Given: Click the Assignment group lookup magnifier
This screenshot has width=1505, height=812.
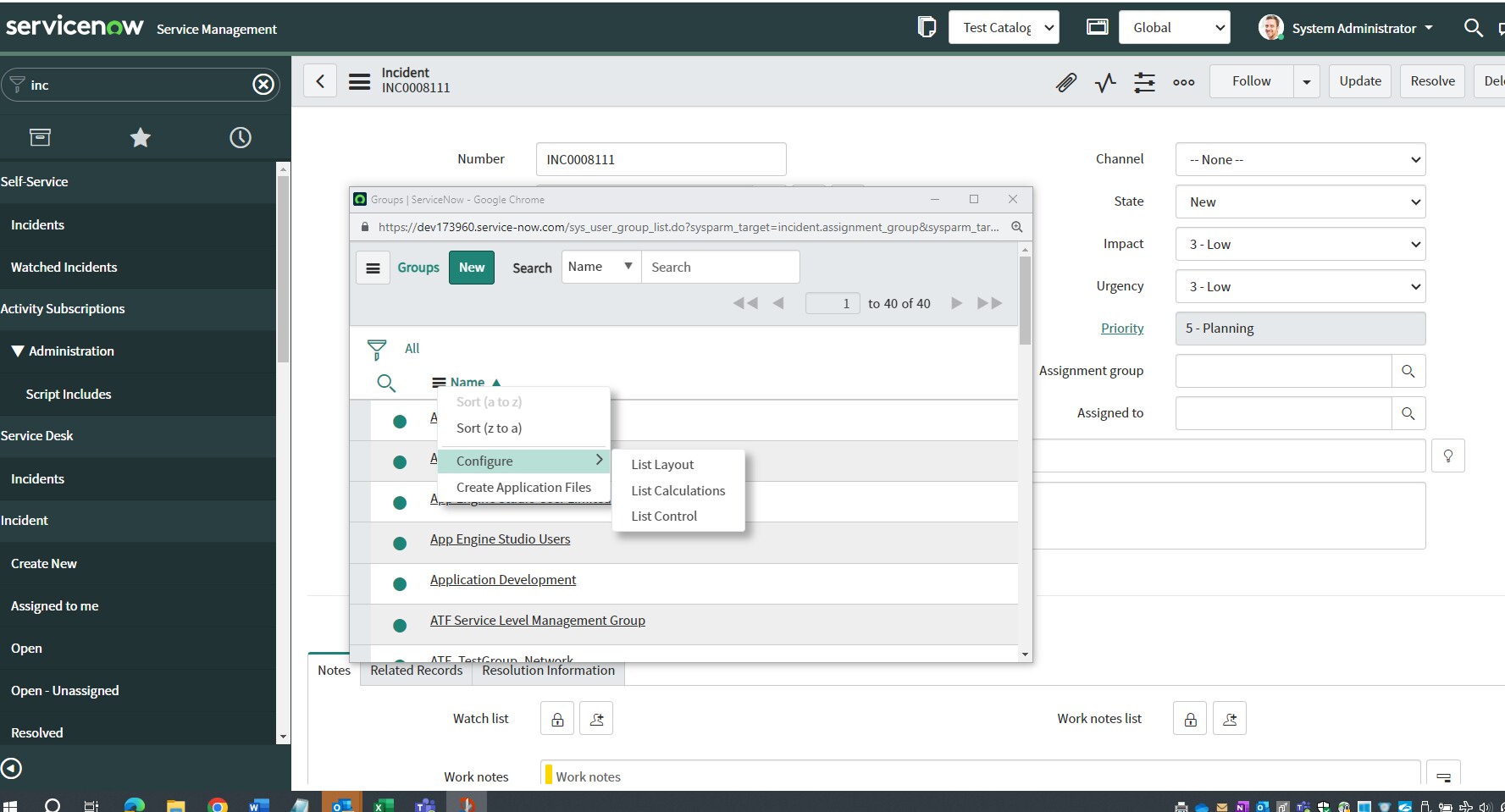Looking at the screenshot, I should [x=1408, y=371].
